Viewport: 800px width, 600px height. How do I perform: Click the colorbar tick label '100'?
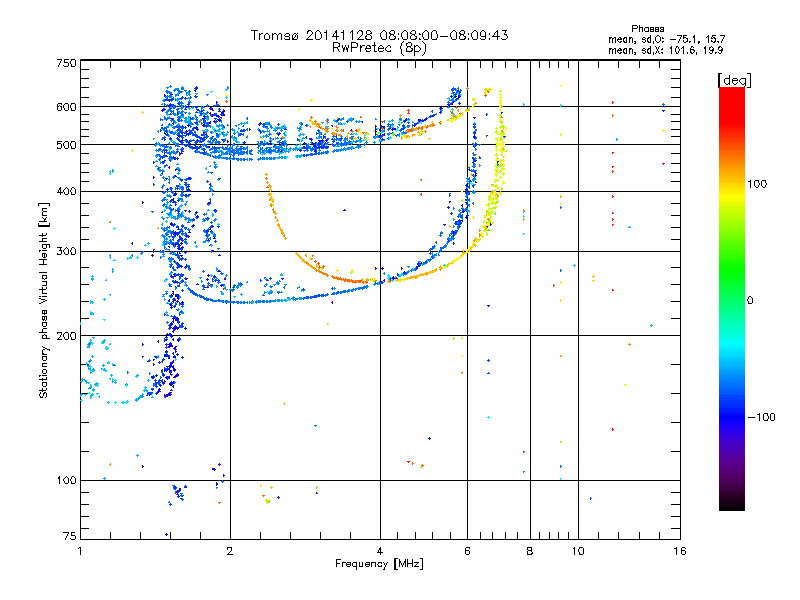coord(757,184)
